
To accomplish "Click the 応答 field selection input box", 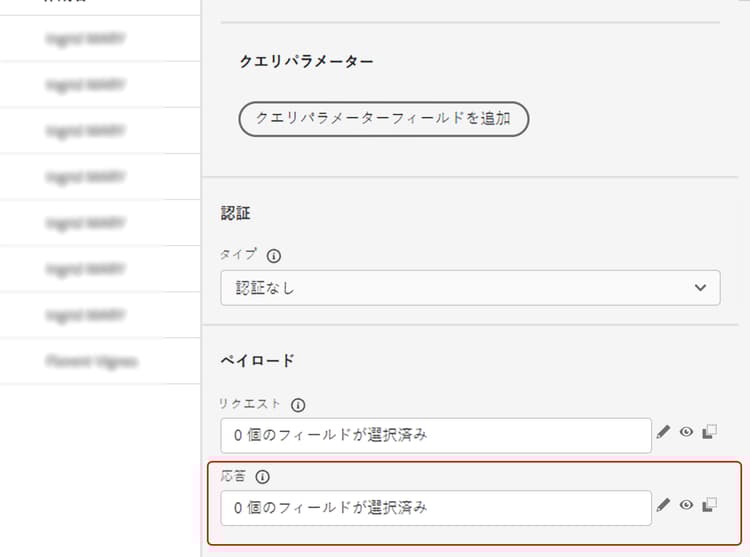I will (x=436, y=507).
